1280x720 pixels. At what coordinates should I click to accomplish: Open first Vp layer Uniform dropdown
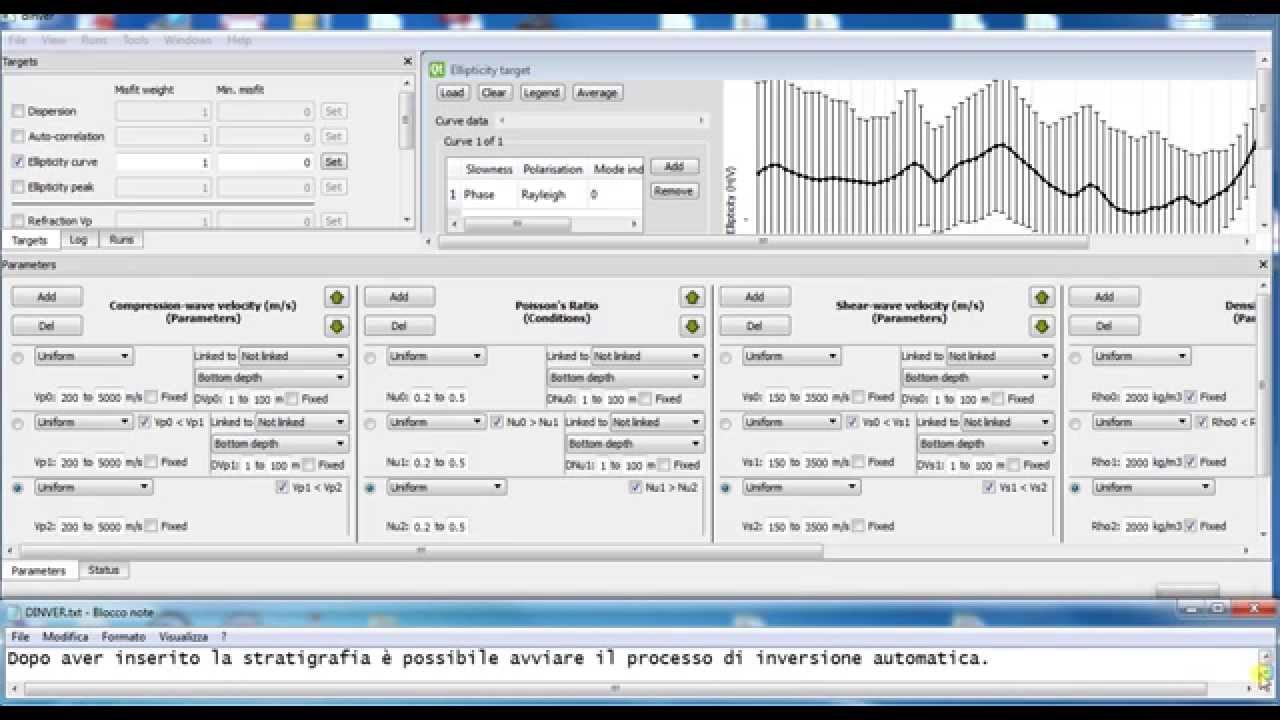click(x=83, y=356)
